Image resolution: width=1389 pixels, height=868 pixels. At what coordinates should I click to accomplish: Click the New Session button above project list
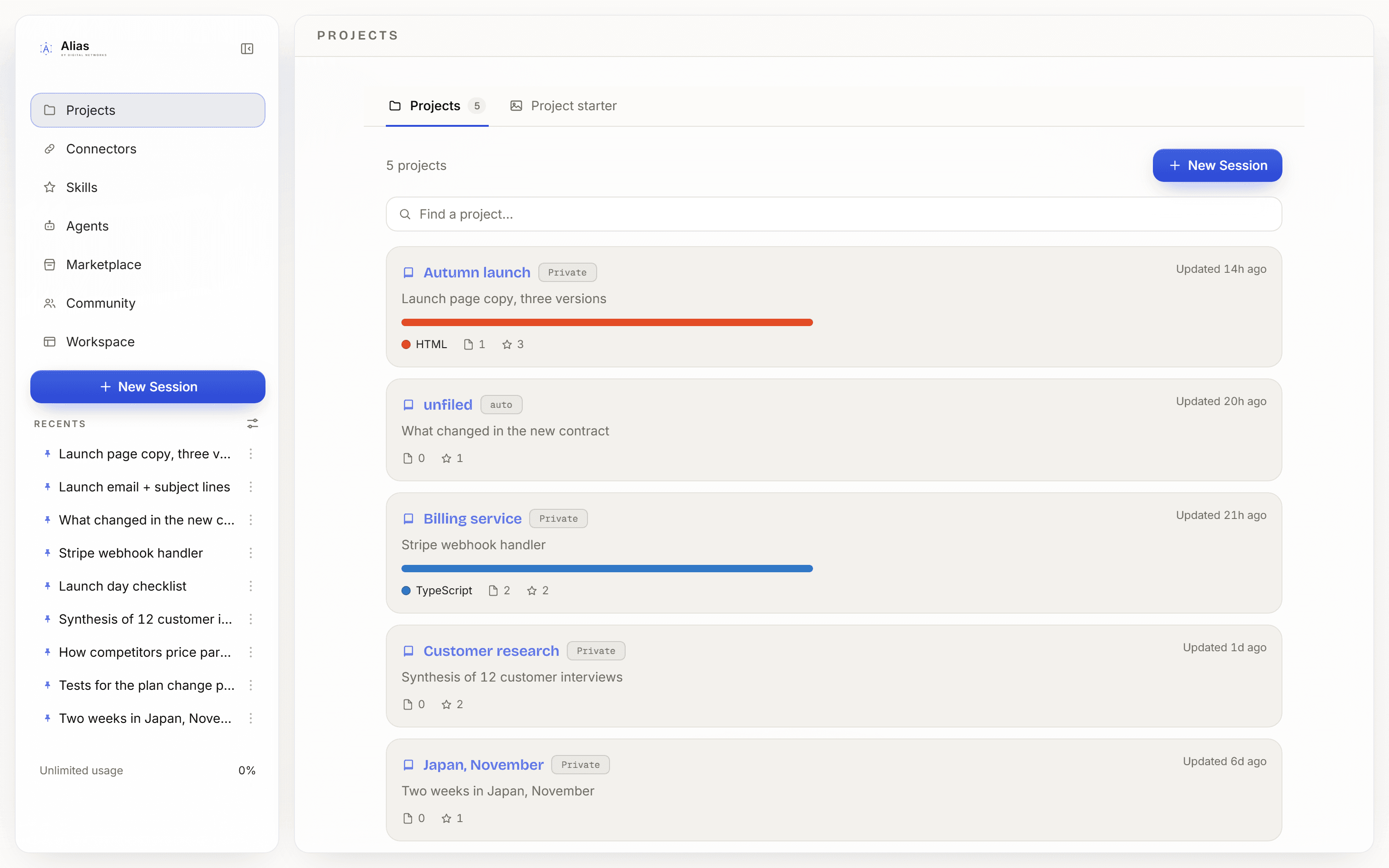tap(1217, 165)
